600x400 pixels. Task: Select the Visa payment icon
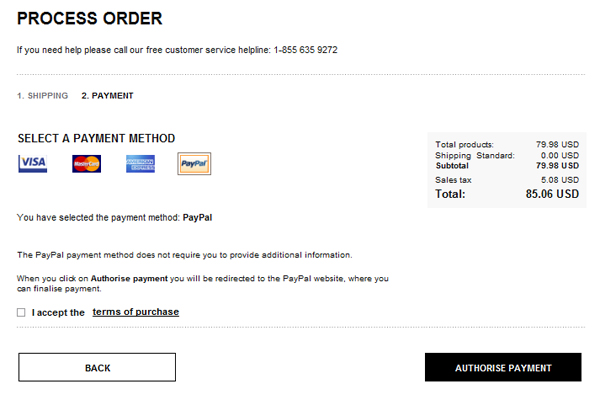coord(32,164)
